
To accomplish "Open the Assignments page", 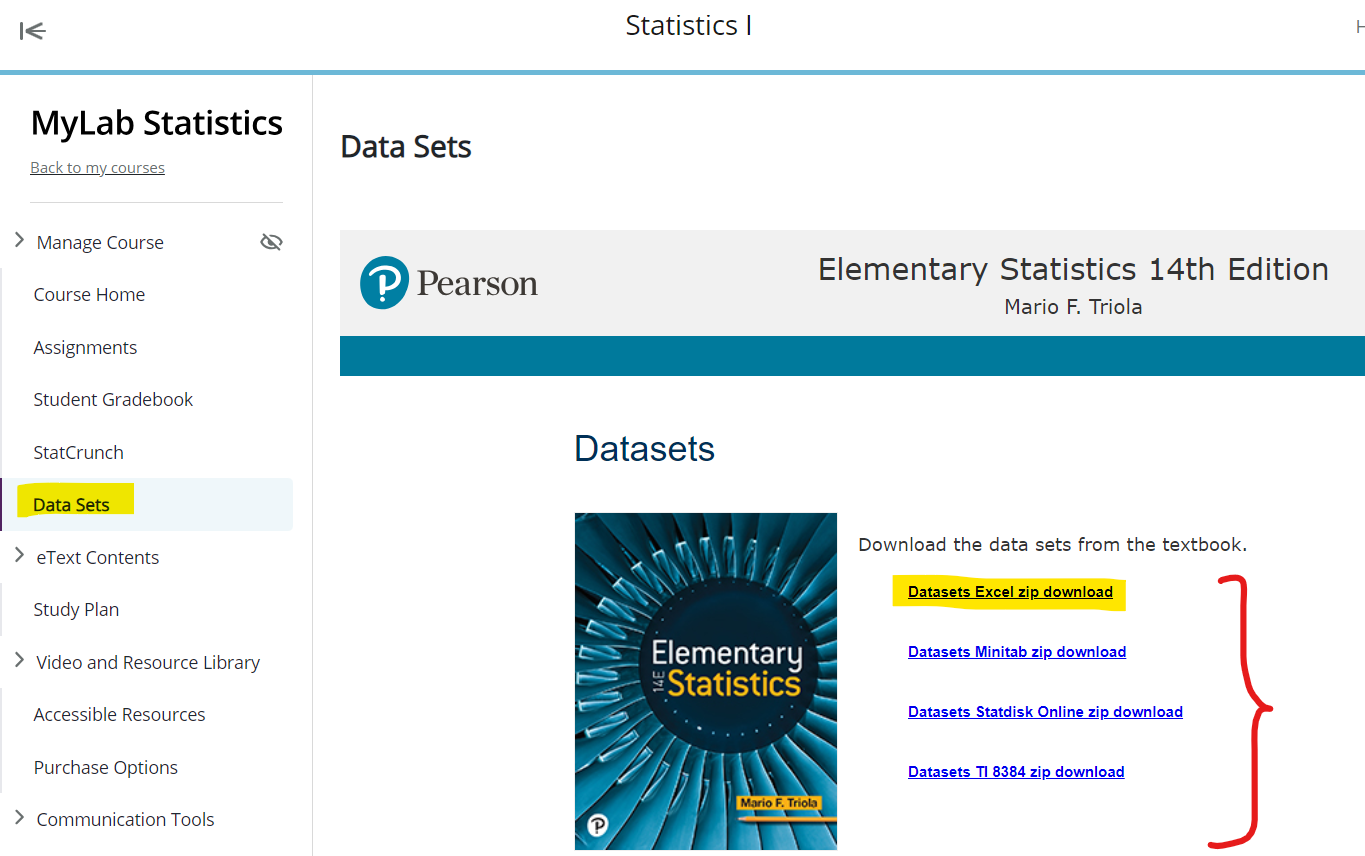I will pos(85,347).
